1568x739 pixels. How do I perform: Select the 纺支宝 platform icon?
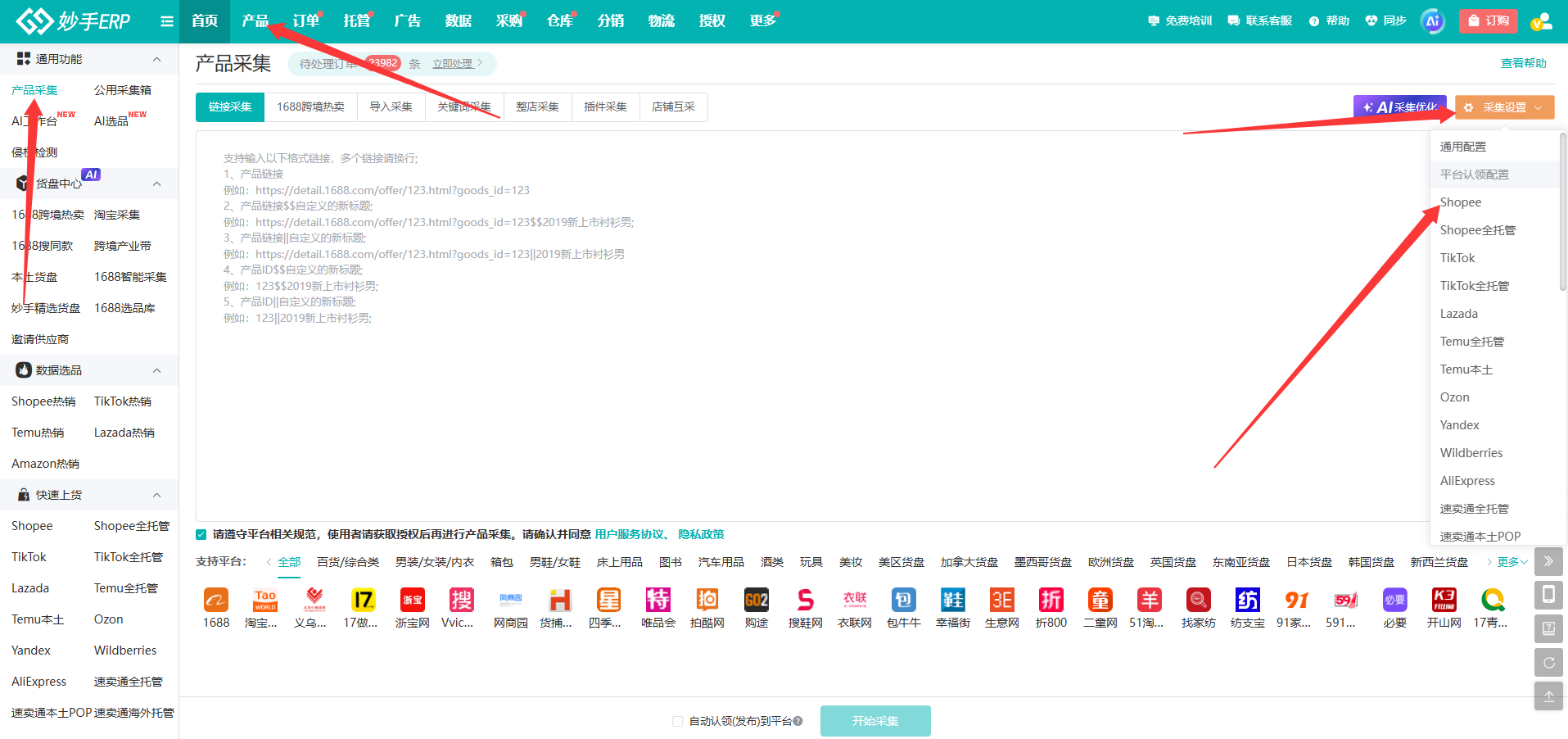[x=1248, y=601]
